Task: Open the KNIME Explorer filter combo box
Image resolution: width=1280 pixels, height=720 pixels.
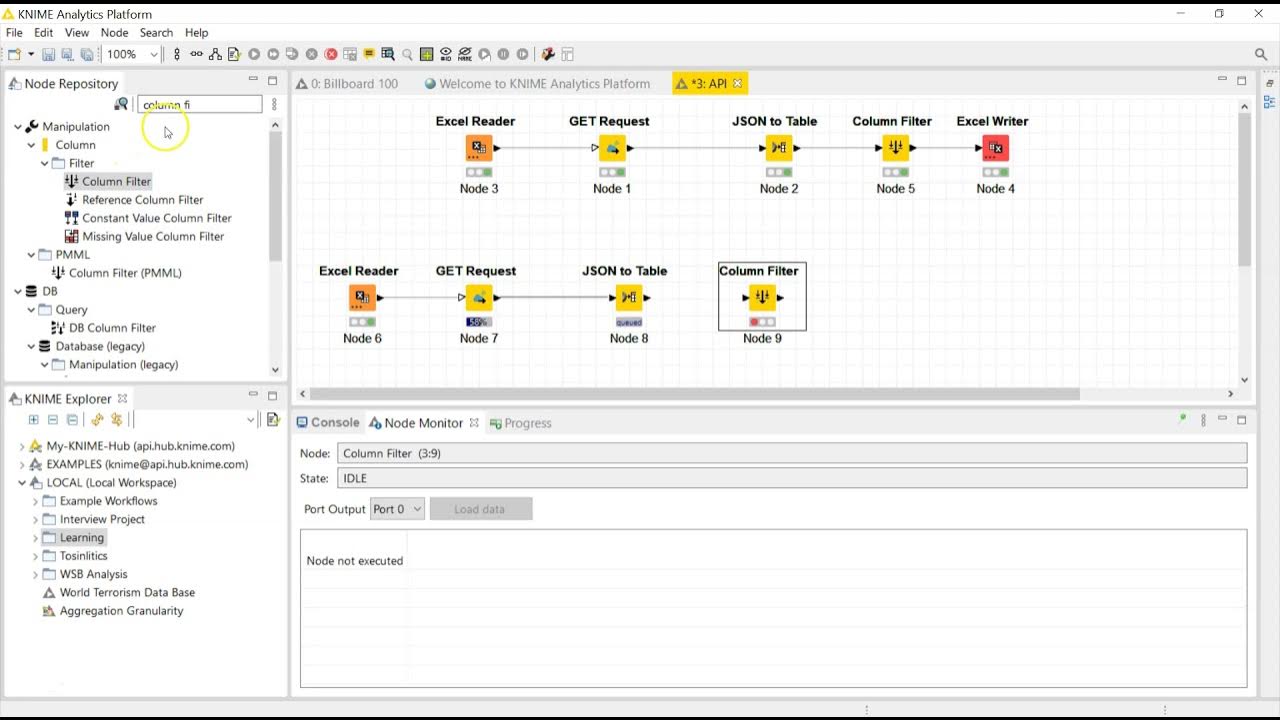Action: 195,420
